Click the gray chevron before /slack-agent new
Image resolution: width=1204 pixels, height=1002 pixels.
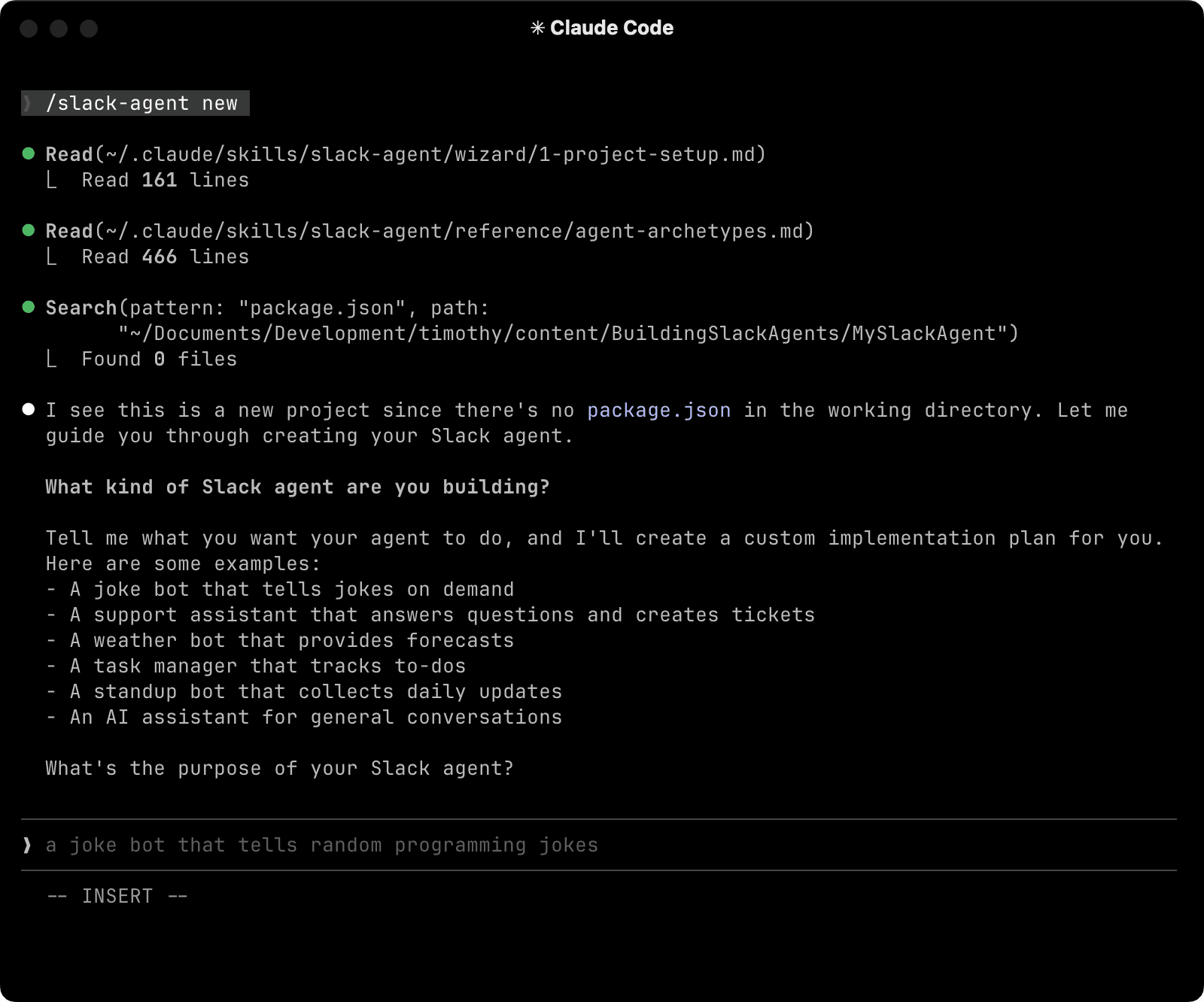tap(27, 103)
